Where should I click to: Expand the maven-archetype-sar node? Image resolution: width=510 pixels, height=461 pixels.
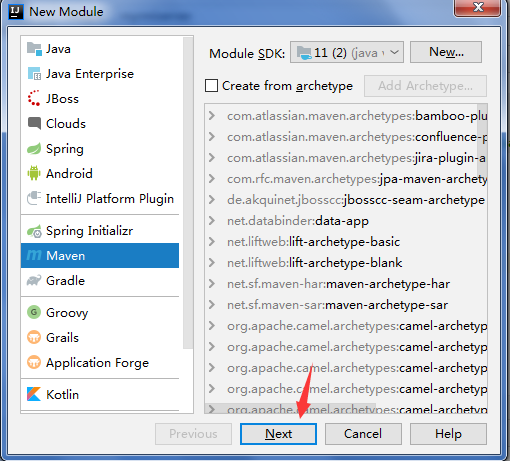pyautogui.click(x=212, y=305)
